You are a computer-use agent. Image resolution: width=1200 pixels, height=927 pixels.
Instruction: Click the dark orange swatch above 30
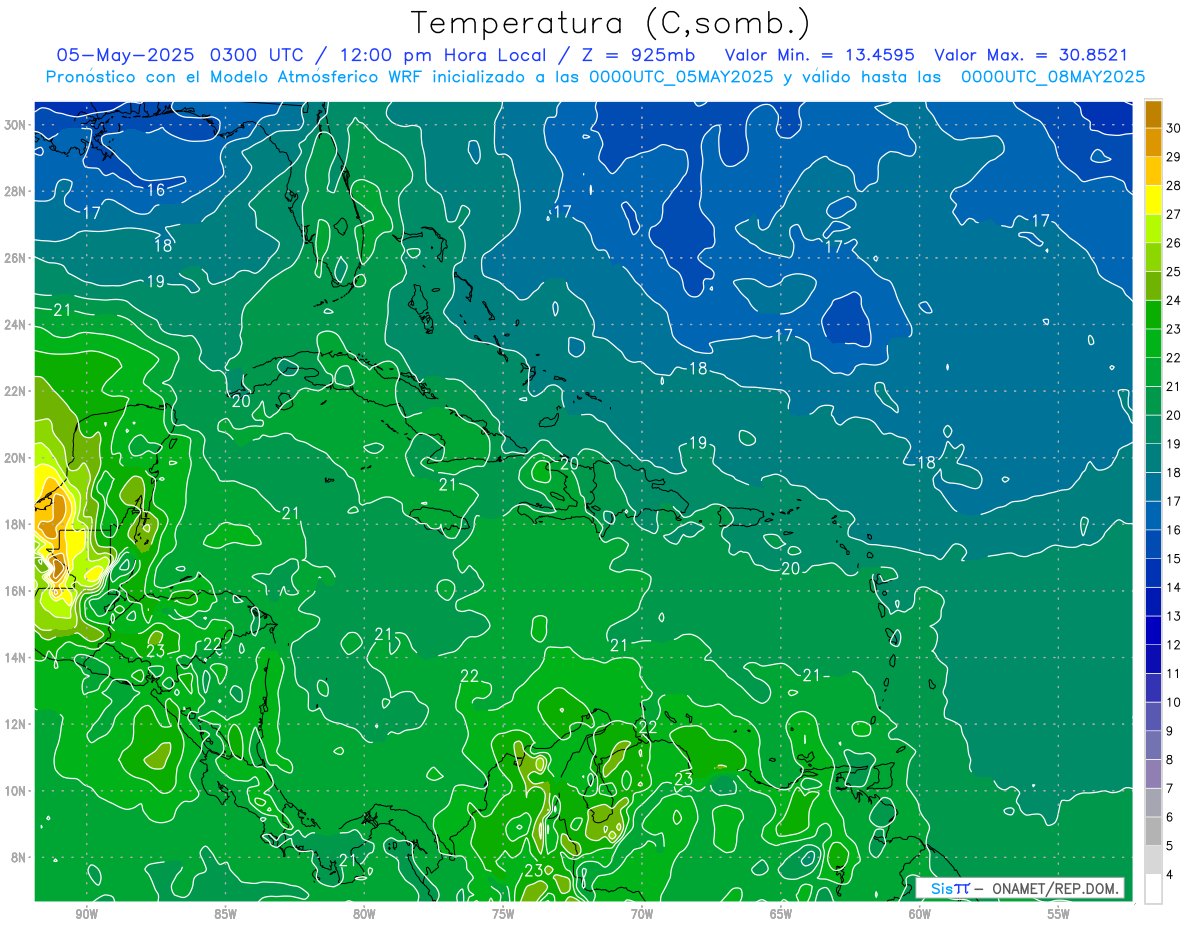coord(1153,114)
